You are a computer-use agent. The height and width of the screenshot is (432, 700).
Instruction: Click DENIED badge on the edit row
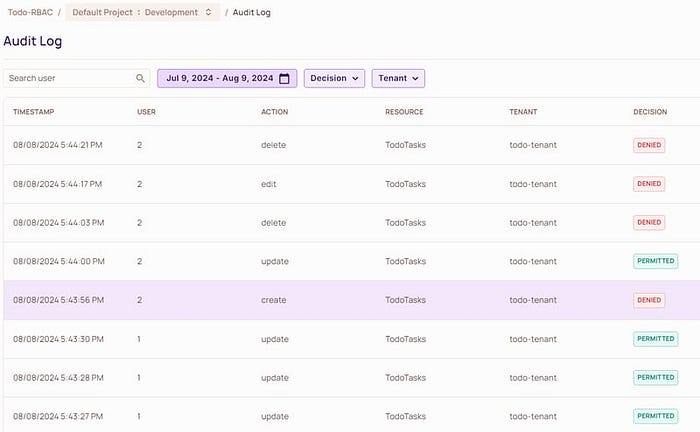coord(649,184)
